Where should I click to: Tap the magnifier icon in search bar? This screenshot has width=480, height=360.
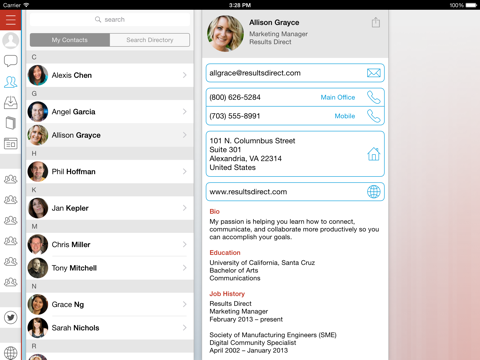click(x=98, y=19)
